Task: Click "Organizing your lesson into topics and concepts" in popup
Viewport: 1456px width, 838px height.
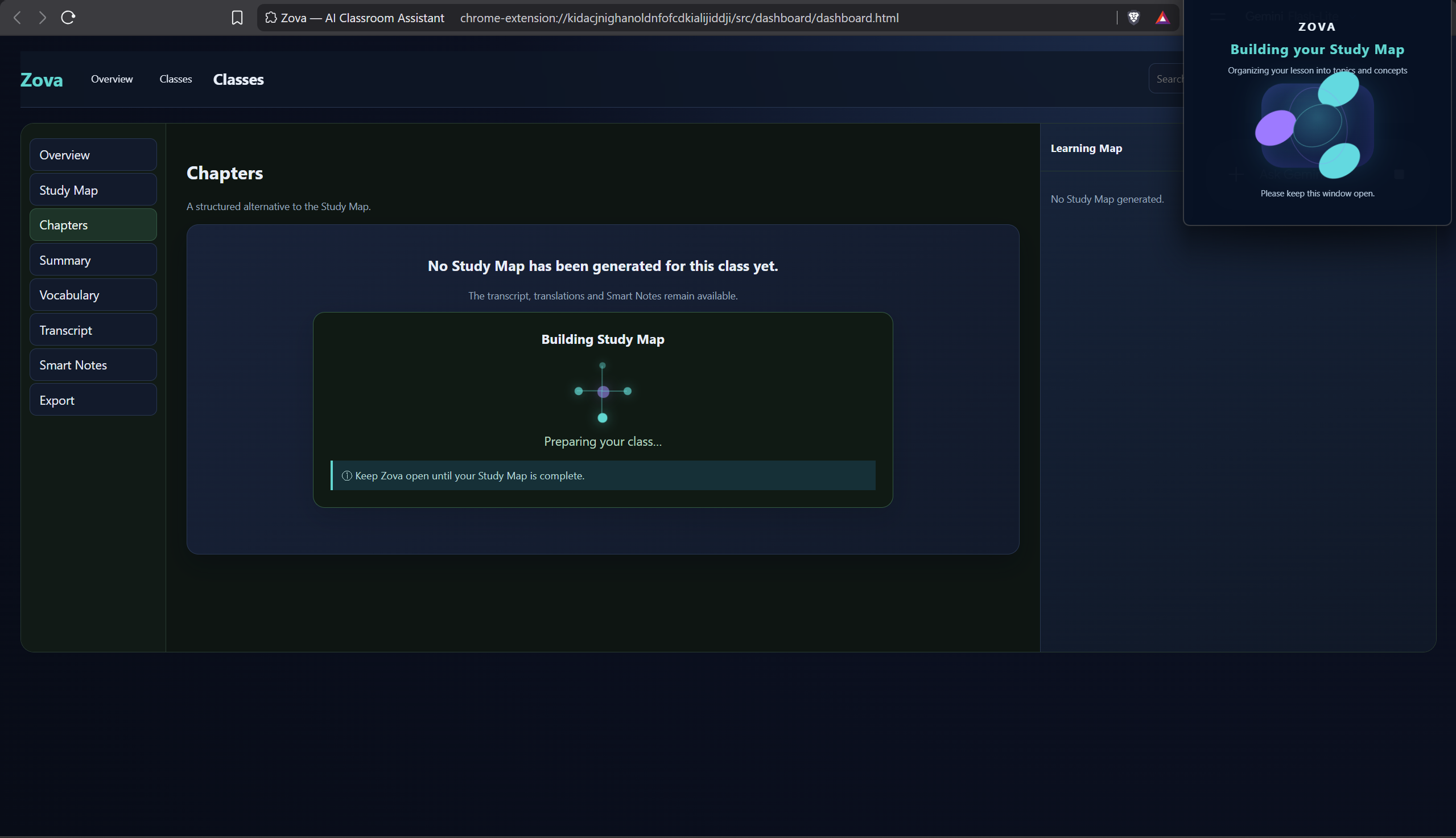Action: (1317, 71)
